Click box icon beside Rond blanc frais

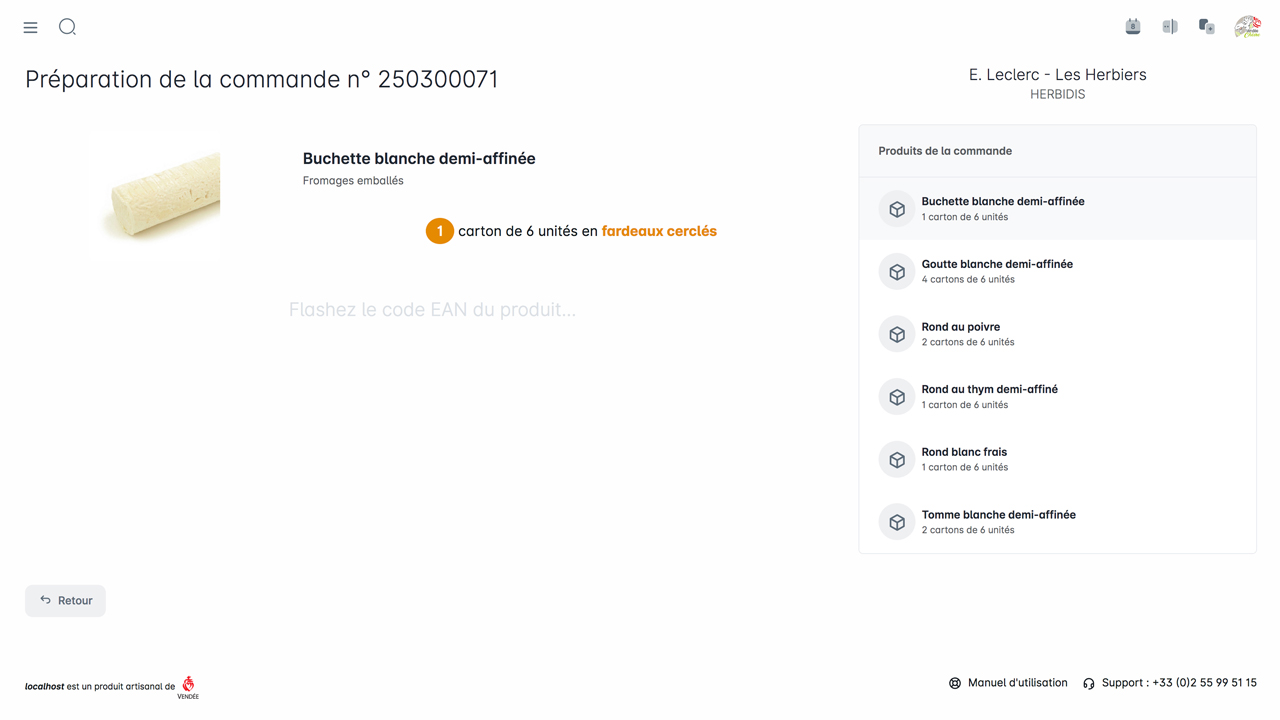coord(897,460)
